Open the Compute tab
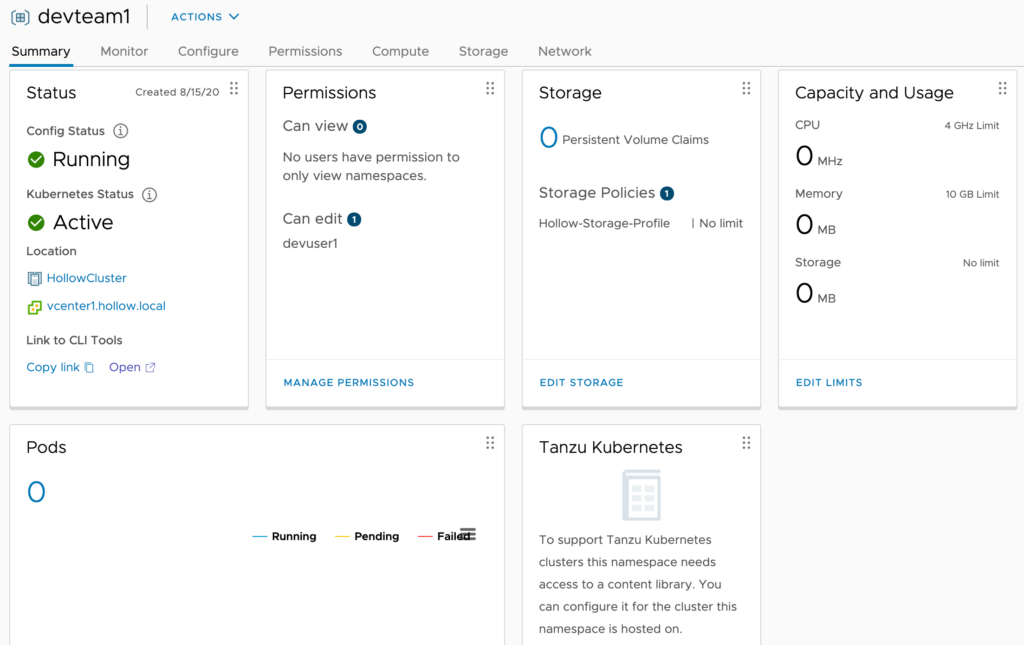 [x=400, y=51]
